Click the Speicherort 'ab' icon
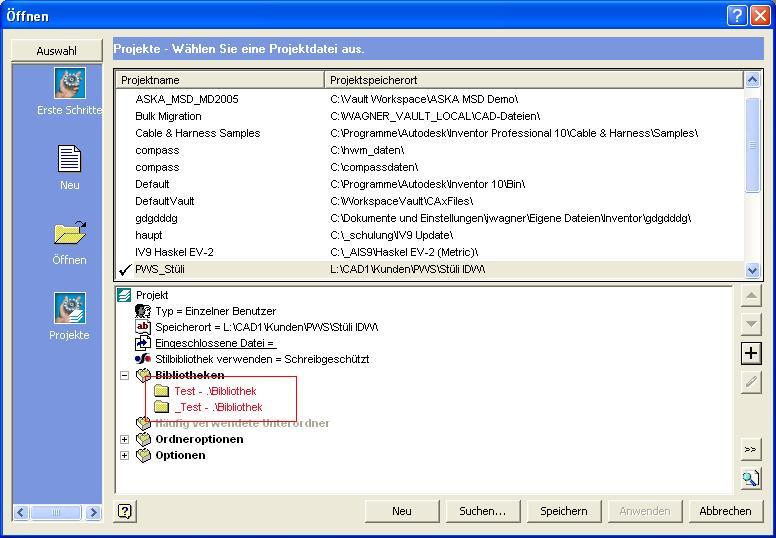The image size is (776, 538). click(143, 327)
